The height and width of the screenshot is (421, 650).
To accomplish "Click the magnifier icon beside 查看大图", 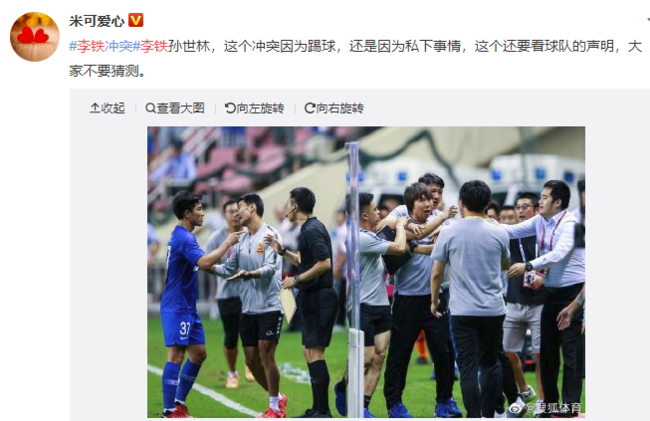I will (150, 108).
